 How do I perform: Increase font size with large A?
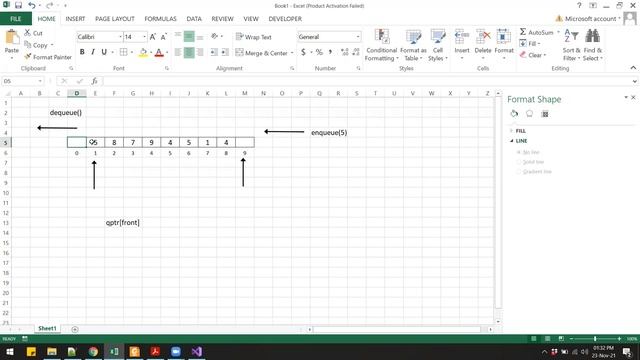[x=153, y=37]
